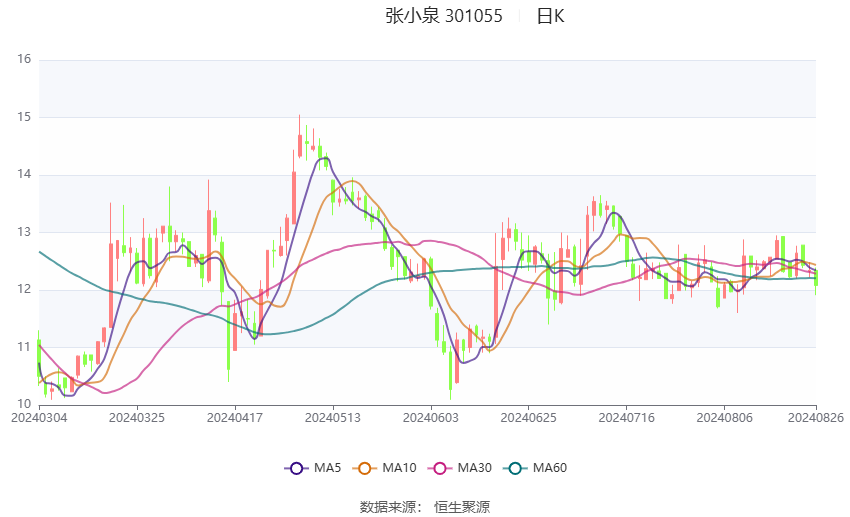The height and width of the screenshot is (517, 850).
Task: Click the 20240826 date axis label
Action: (815, 418)
